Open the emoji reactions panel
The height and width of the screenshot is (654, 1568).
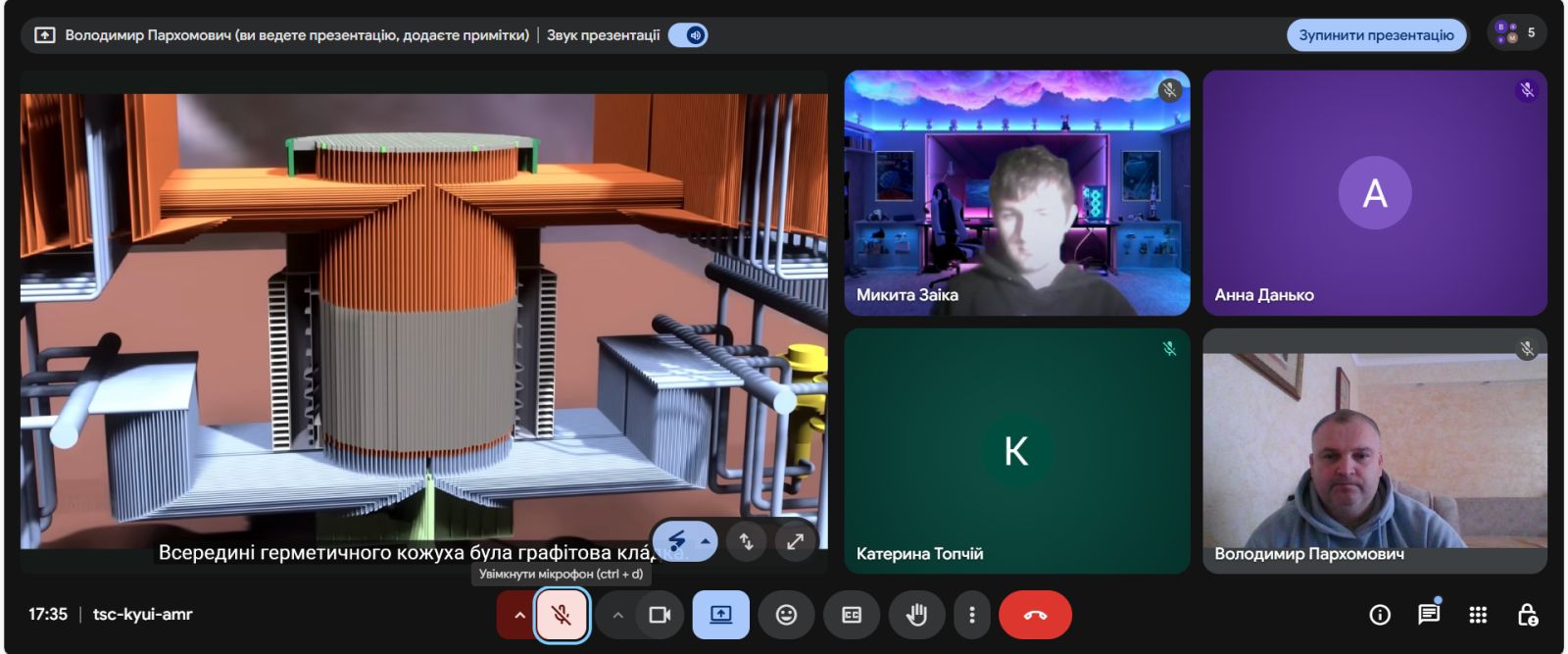[786, 615]
